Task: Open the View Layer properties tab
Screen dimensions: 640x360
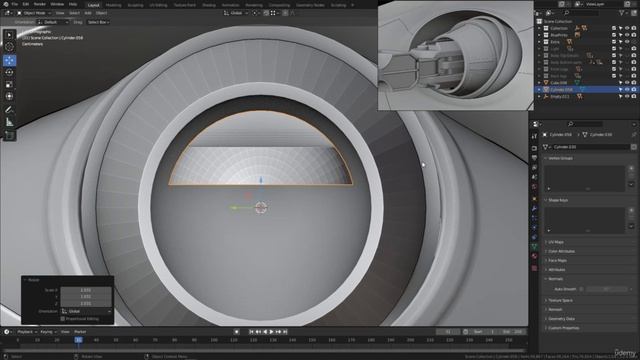Action: click(x=534, y=167)
